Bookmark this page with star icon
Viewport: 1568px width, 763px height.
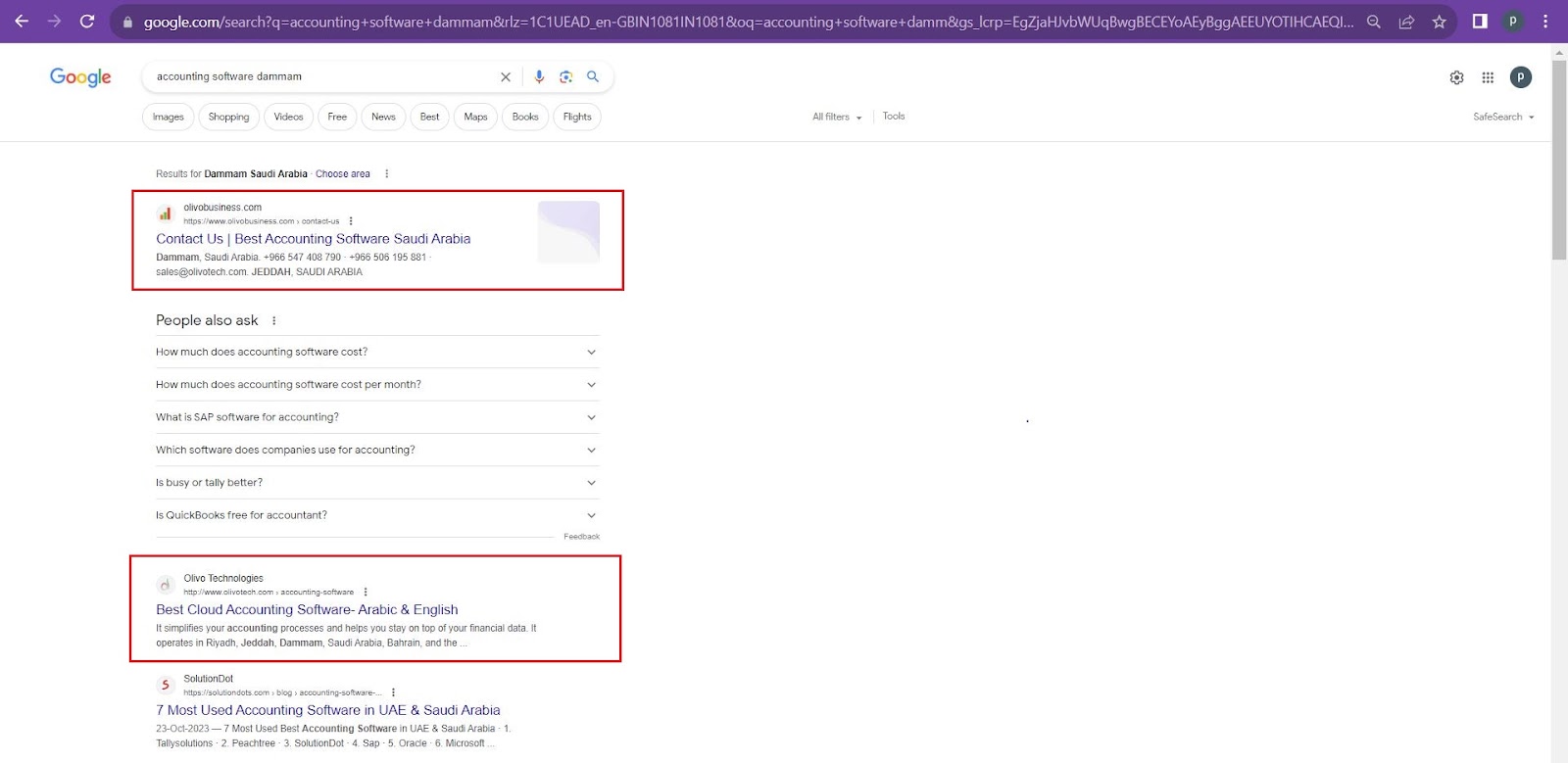pos(1439,22)
